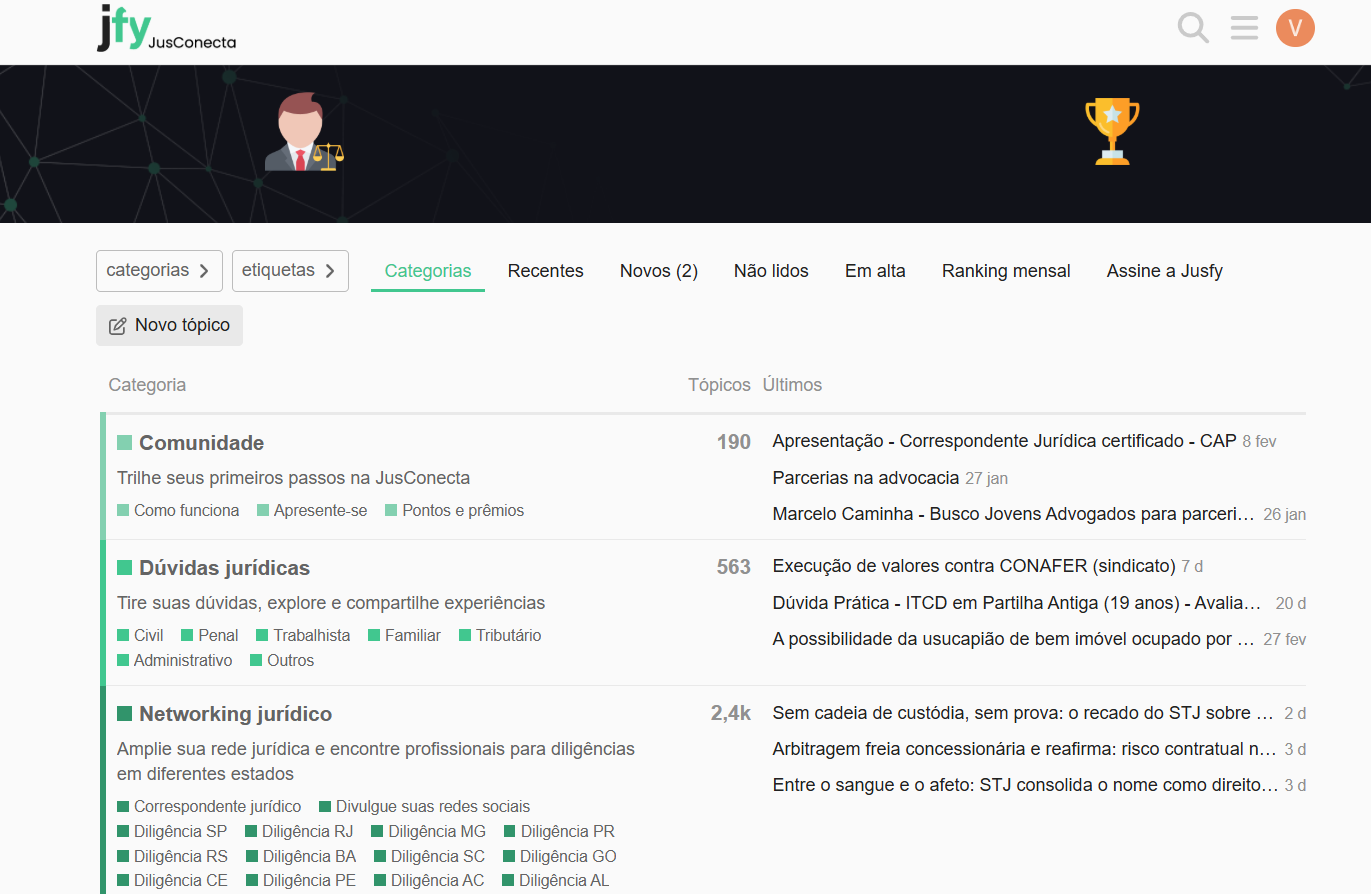Open the Trabalhista subcategory
Viewport: 1371px width, 894px height.
click(x=311, y=636)
